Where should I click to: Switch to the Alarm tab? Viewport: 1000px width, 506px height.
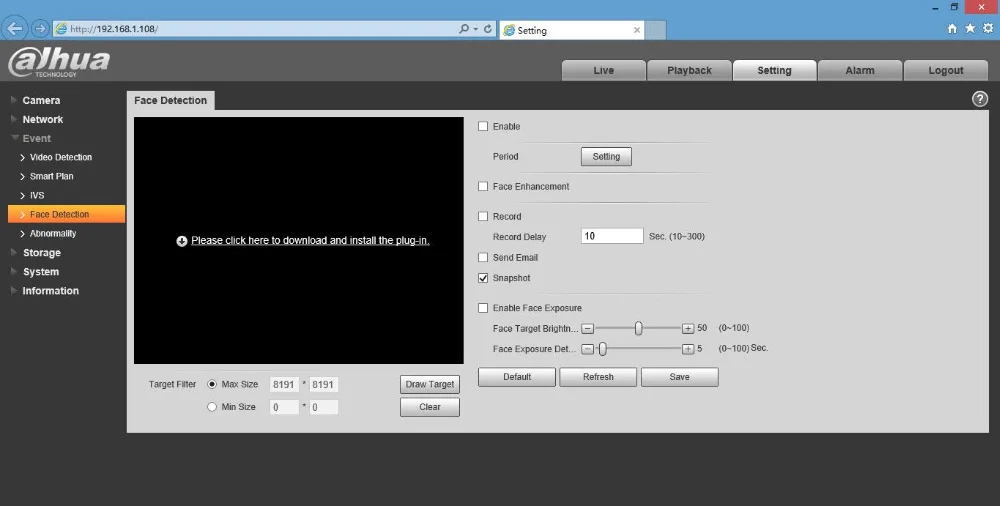tap(860, 70)
